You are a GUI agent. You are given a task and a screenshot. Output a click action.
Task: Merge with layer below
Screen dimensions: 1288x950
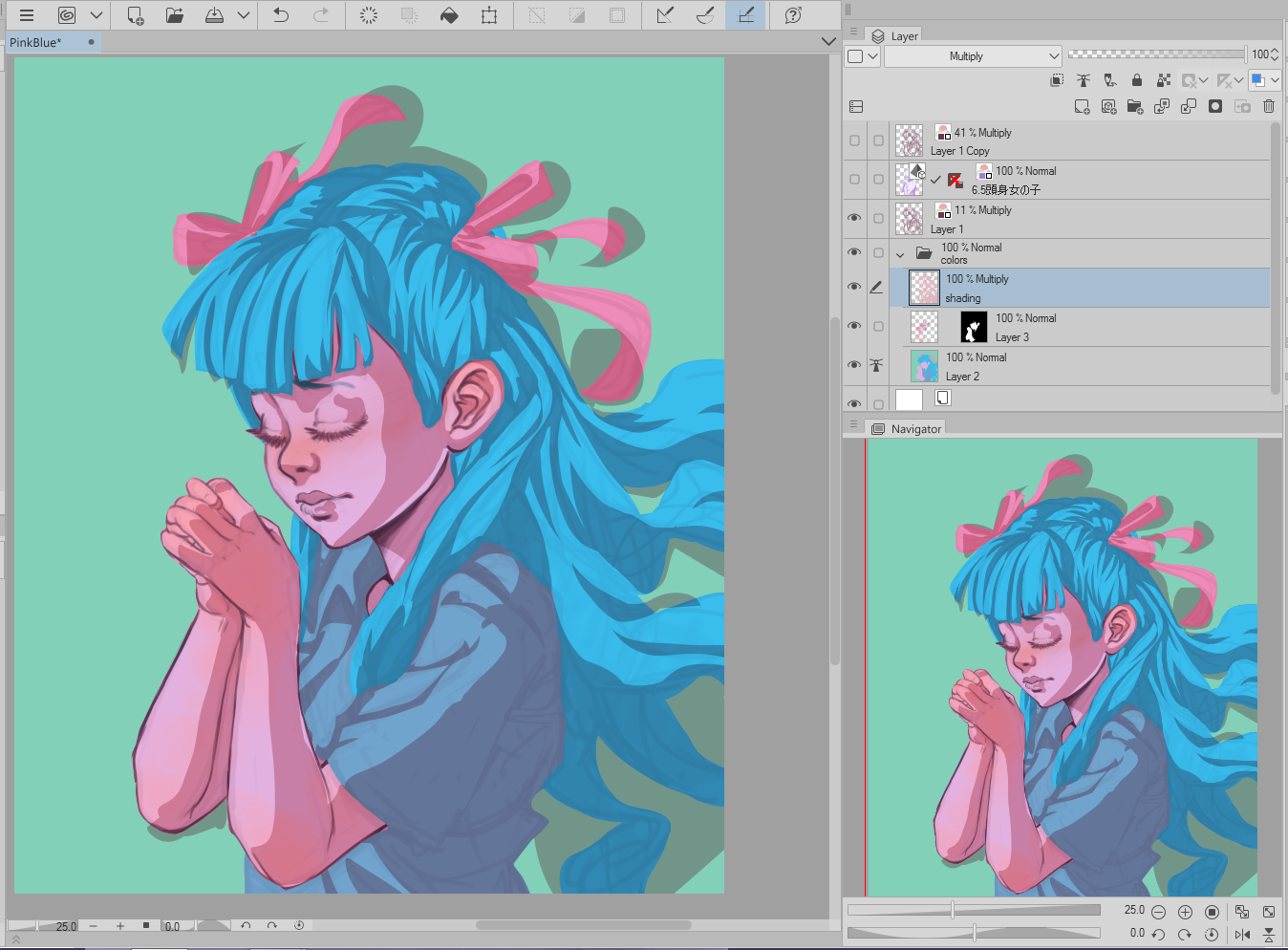1189,107
